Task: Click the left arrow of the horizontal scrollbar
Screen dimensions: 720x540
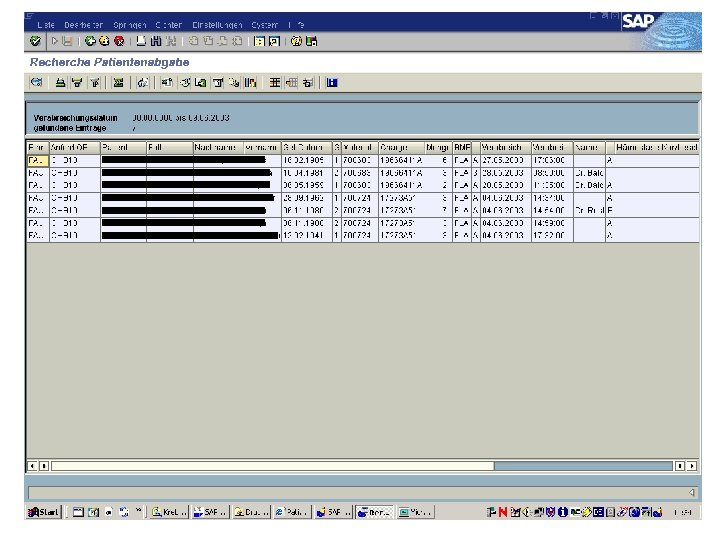Action: click(32, 466)
